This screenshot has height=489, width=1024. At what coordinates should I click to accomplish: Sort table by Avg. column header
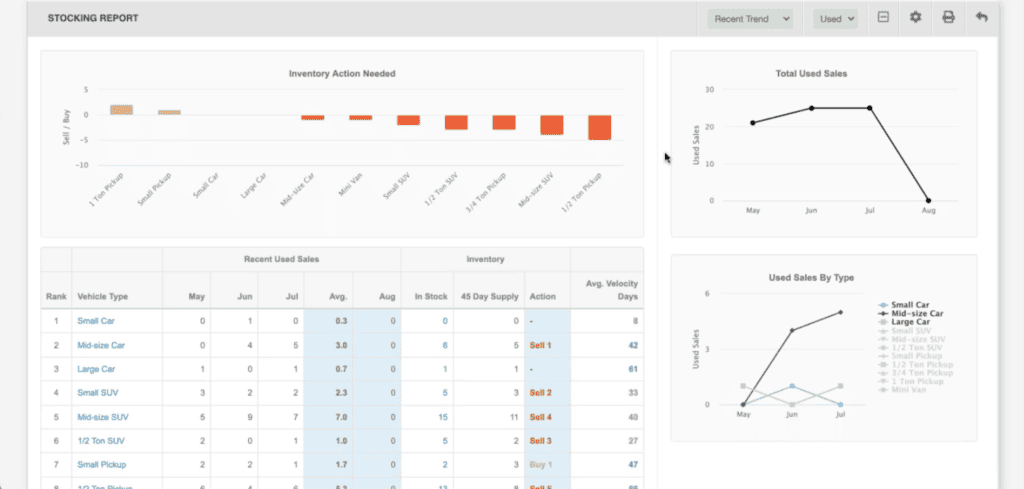coord(338,296)
